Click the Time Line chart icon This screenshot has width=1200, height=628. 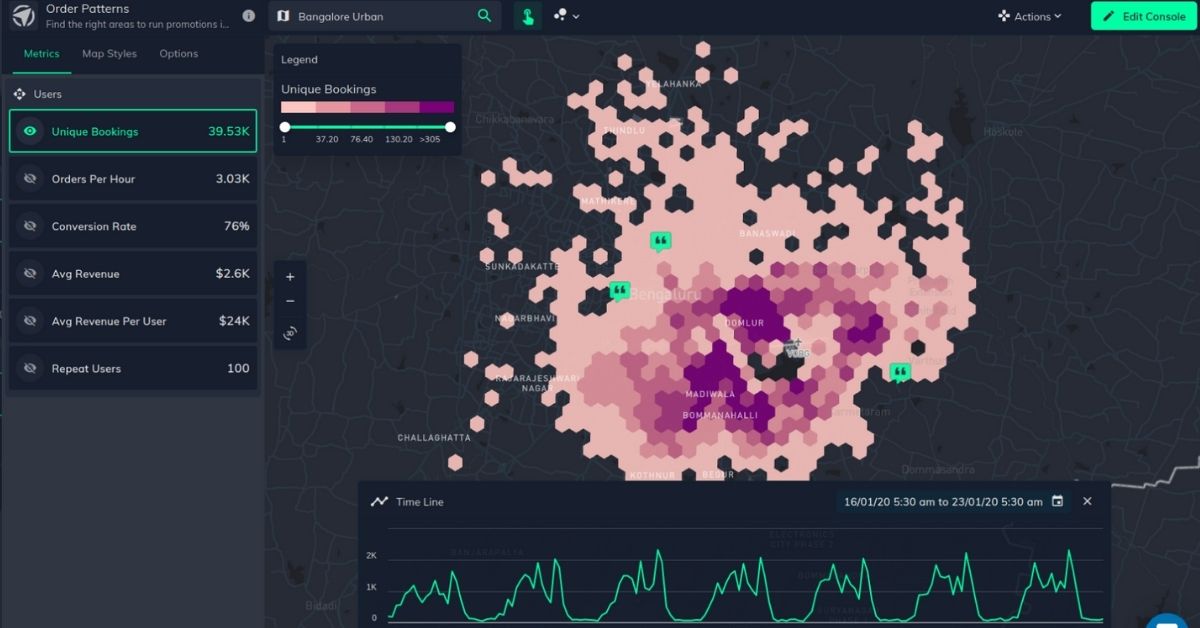tap(379, 501)
